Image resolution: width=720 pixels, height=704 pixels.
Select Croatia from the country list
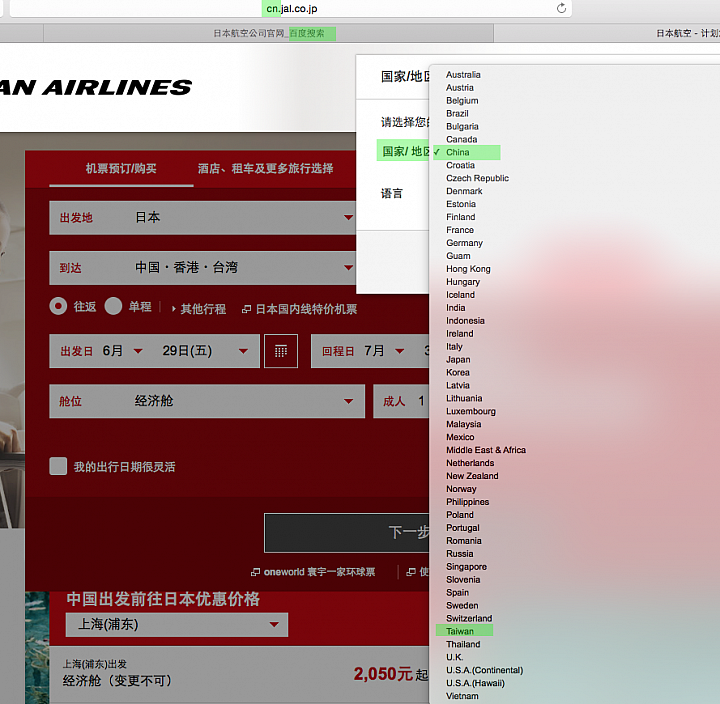click(x=460, y=165)
